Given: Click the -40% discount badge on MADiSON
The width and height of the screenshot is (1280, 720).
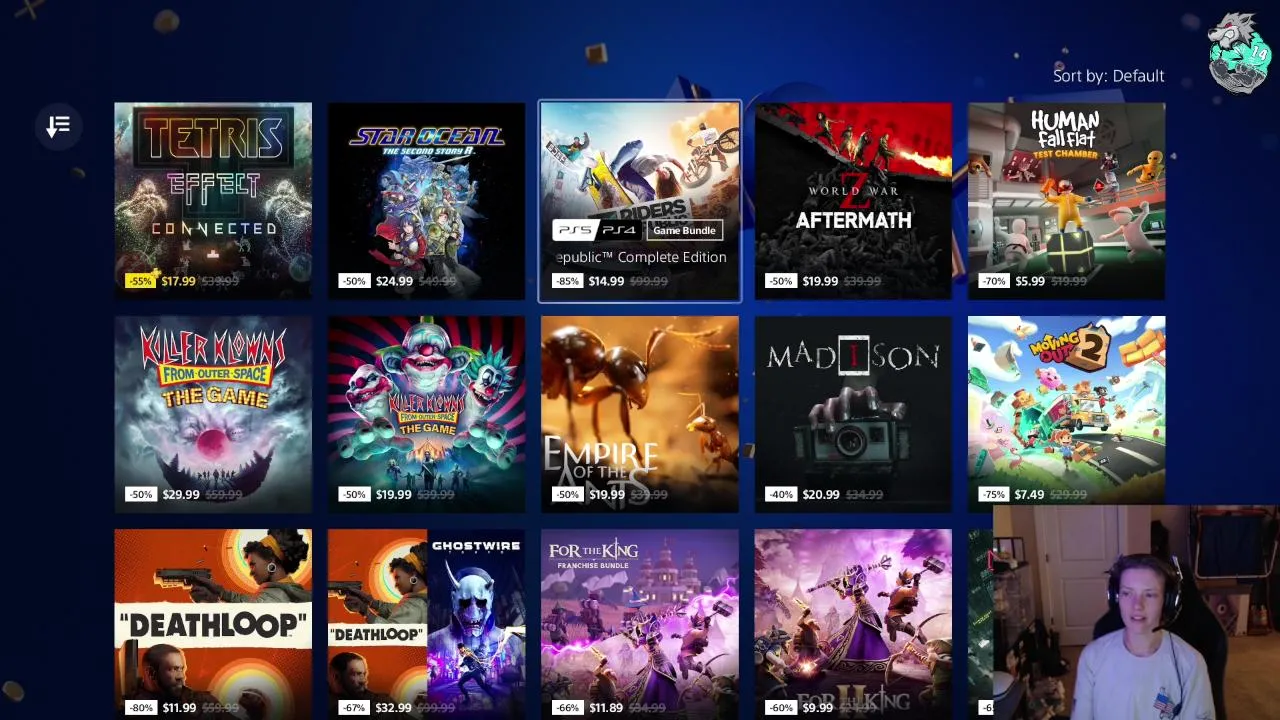Looking at the screenshot, I should (781, 494).
